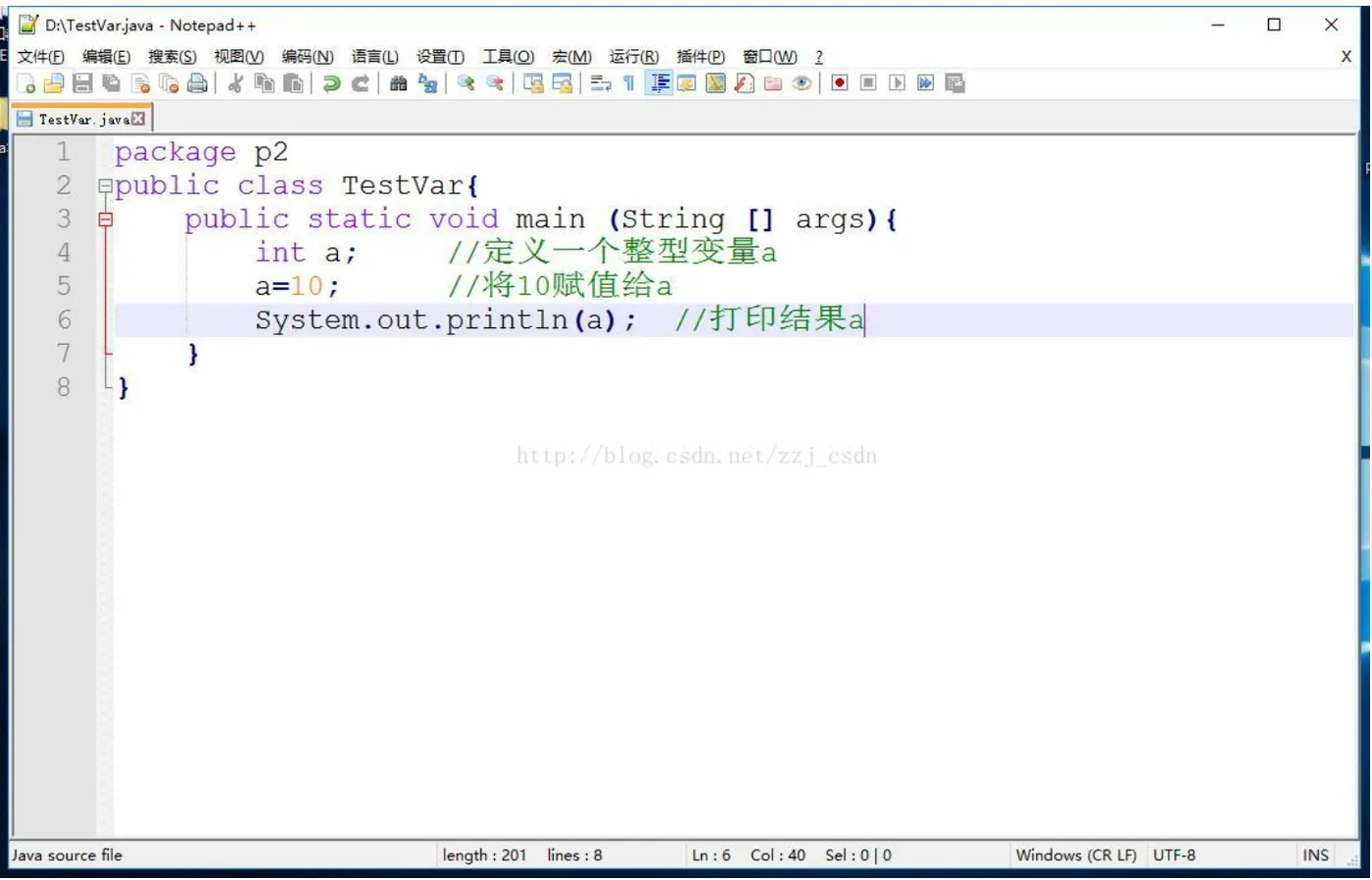
Task: Click 'Java source file' status text
Action: [x=67, y=856]
